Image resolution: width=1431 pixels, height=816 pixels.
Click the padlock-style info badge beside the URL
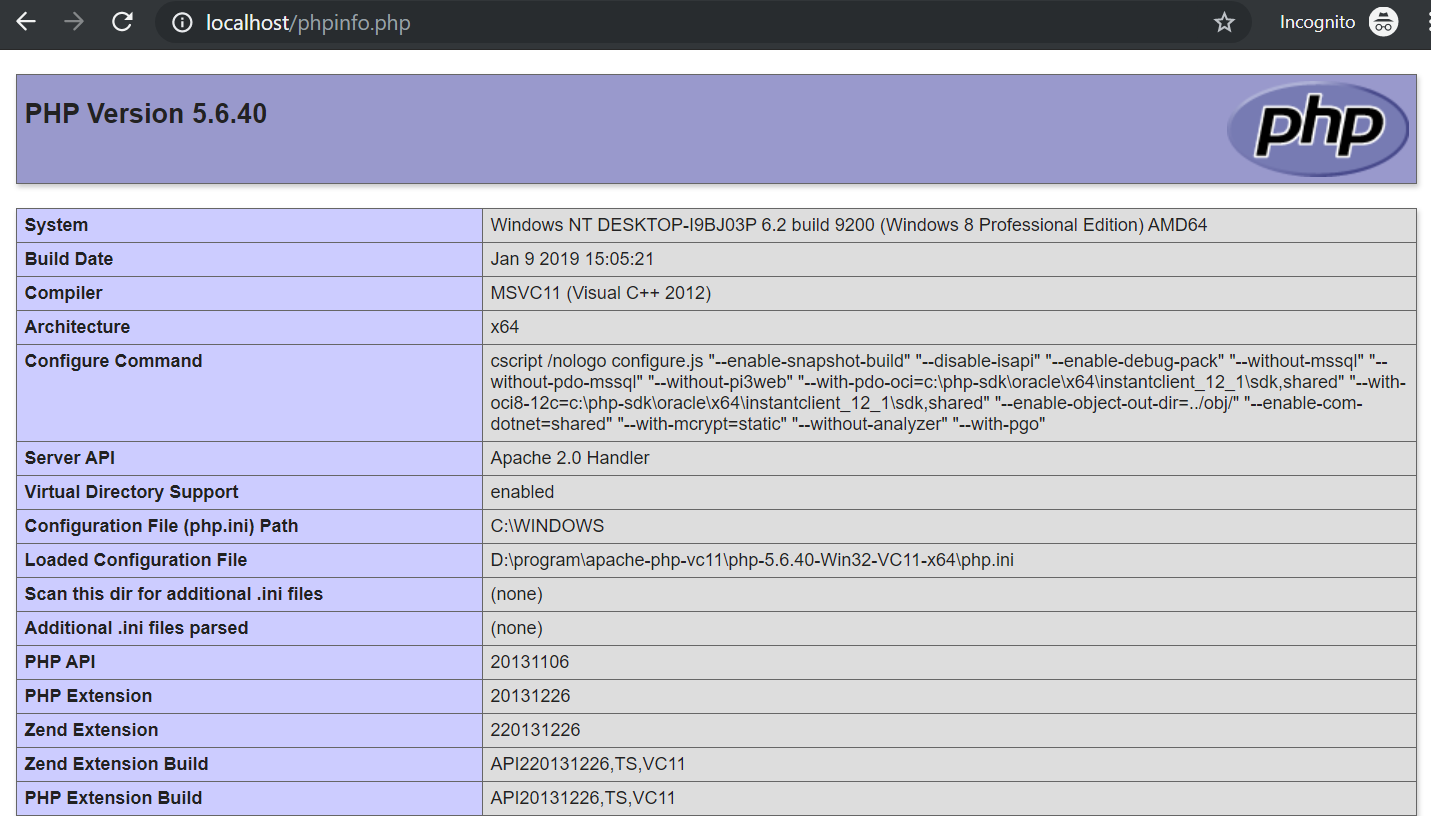coord(180,21)
